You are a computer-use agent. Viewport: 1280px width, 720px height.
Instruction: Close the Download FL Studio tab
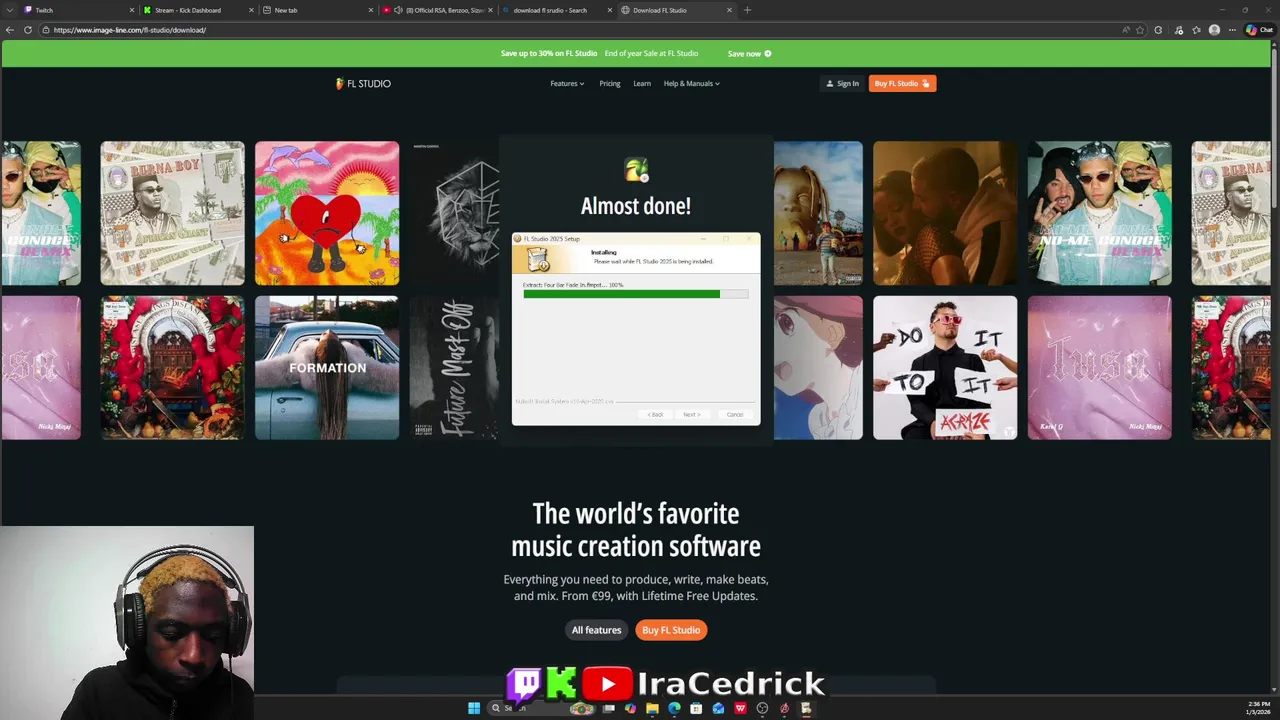click(729, 10)
